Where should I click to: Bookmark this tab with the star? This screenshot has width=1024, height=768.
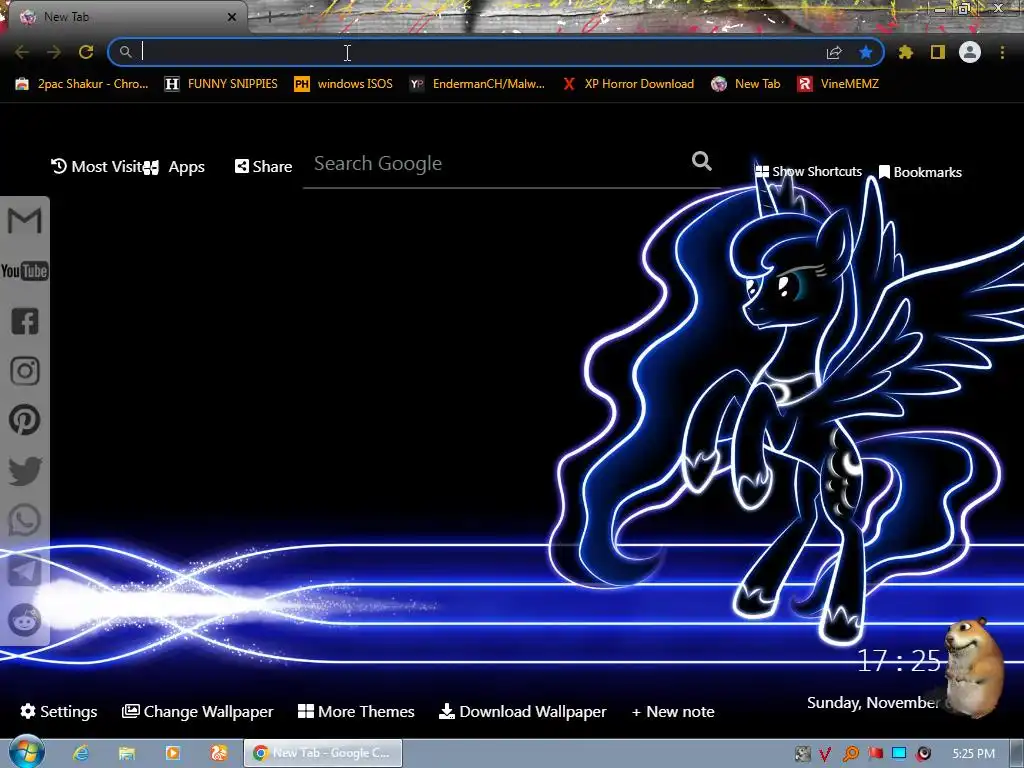[x=866, y=52]
